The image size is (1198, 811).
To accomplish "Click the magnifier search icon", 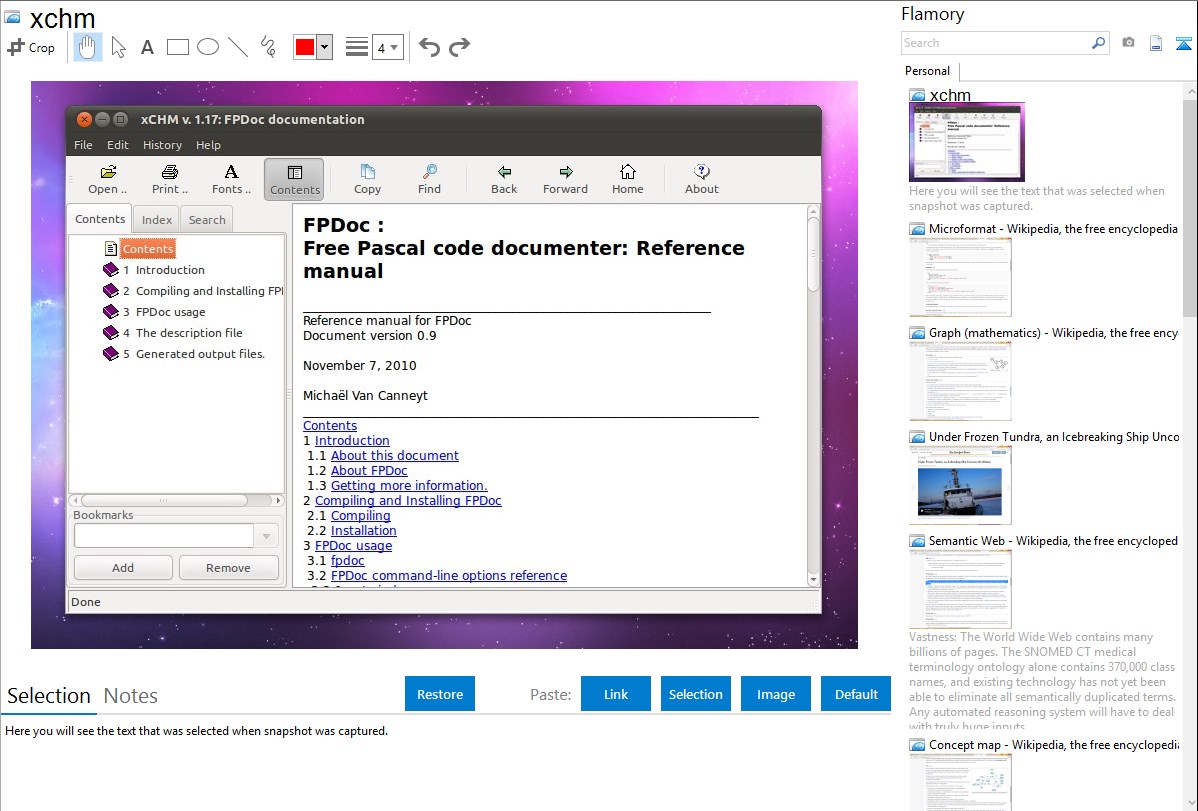I will tap(1099, 43).
